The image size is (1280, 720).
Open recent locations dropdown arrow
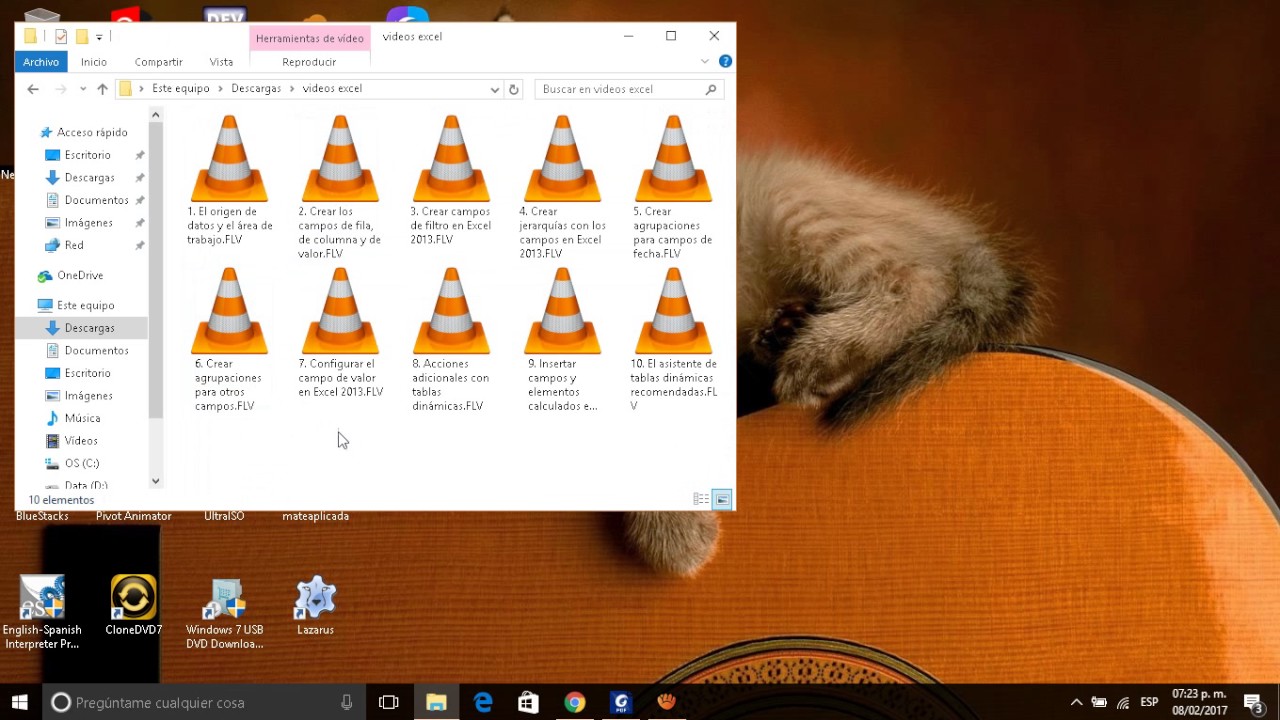(83, 89)
